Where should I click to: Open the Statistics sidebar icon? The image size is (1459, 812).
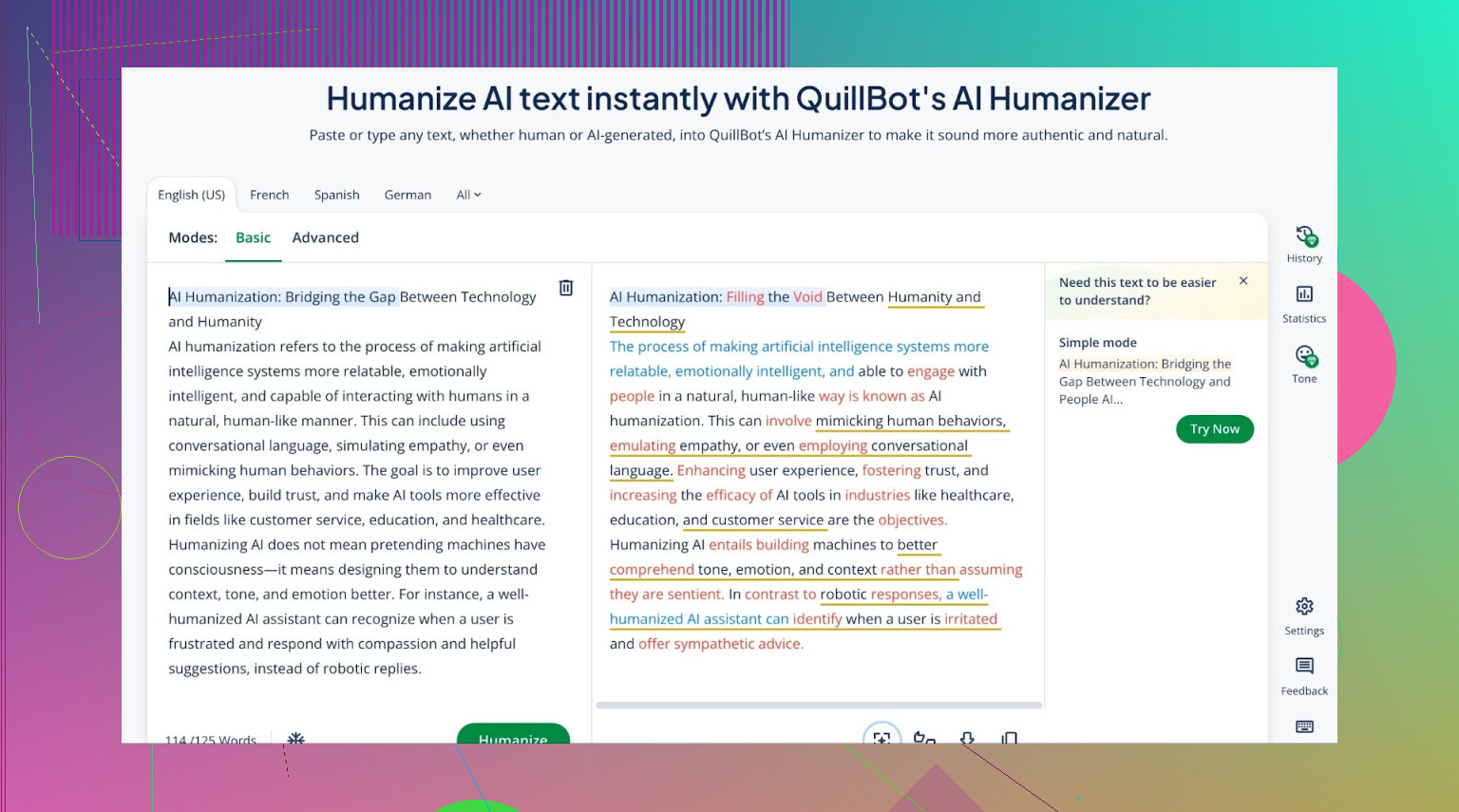point(1304,304)
